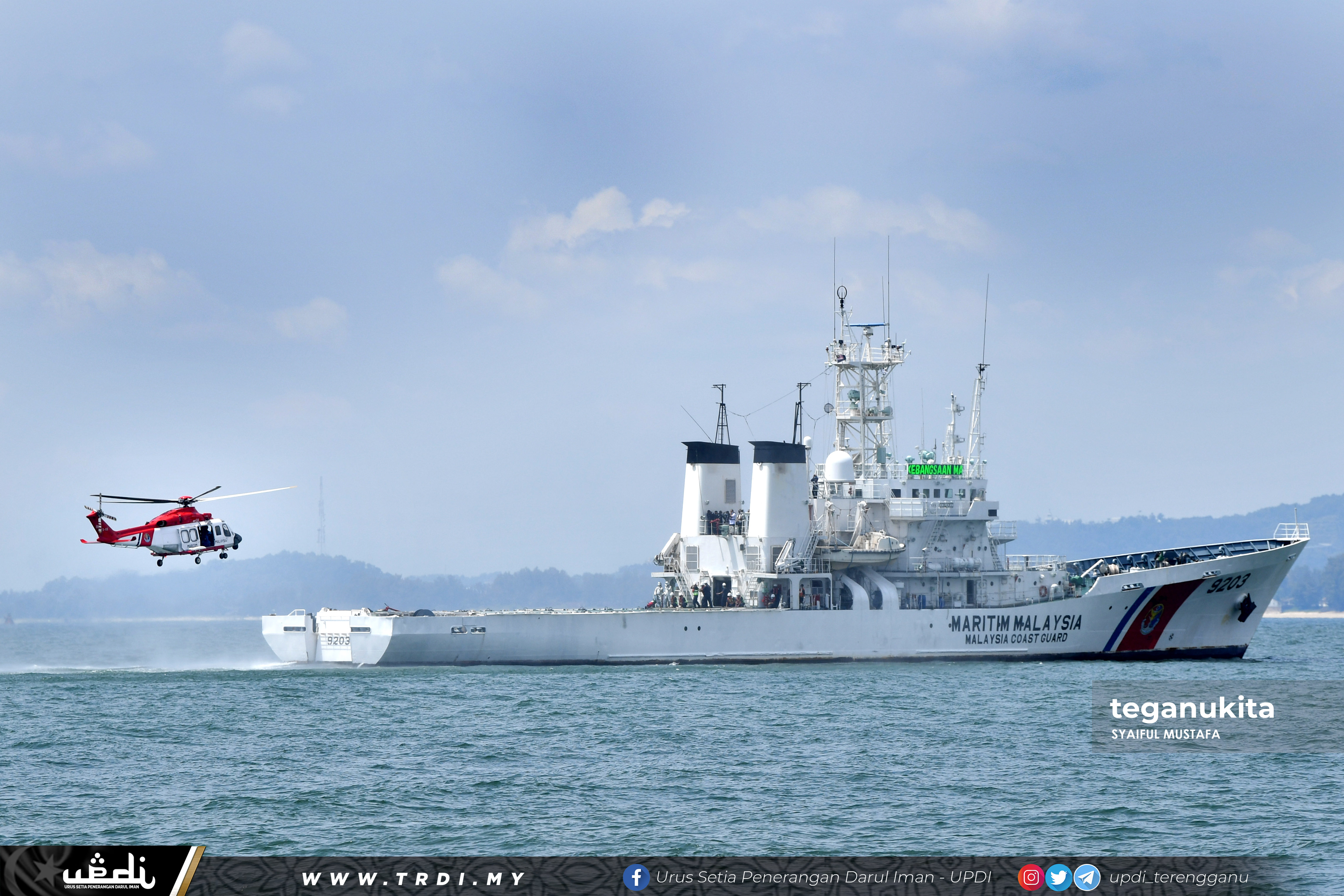The image size is (1344, 896).
Task: Click the 9203 number on ship bow
Action: 1228,584
